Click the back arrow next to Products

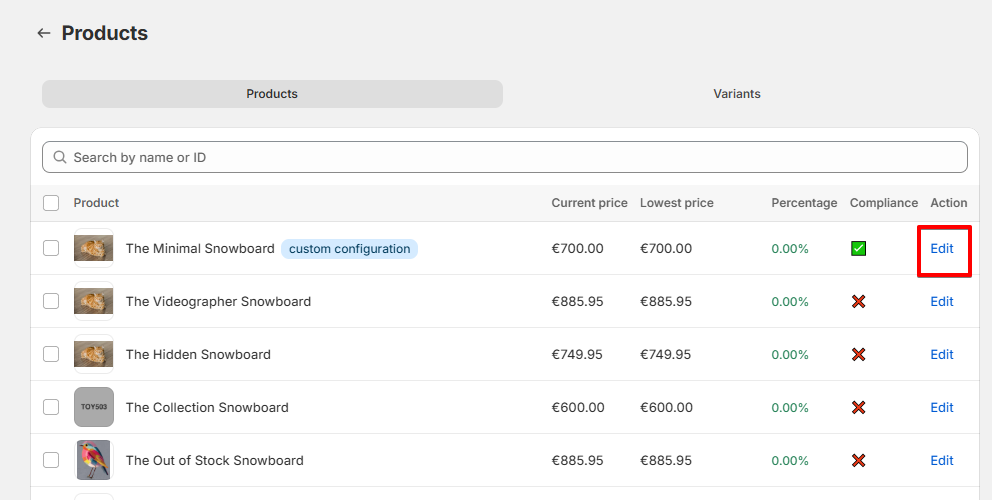44,33
